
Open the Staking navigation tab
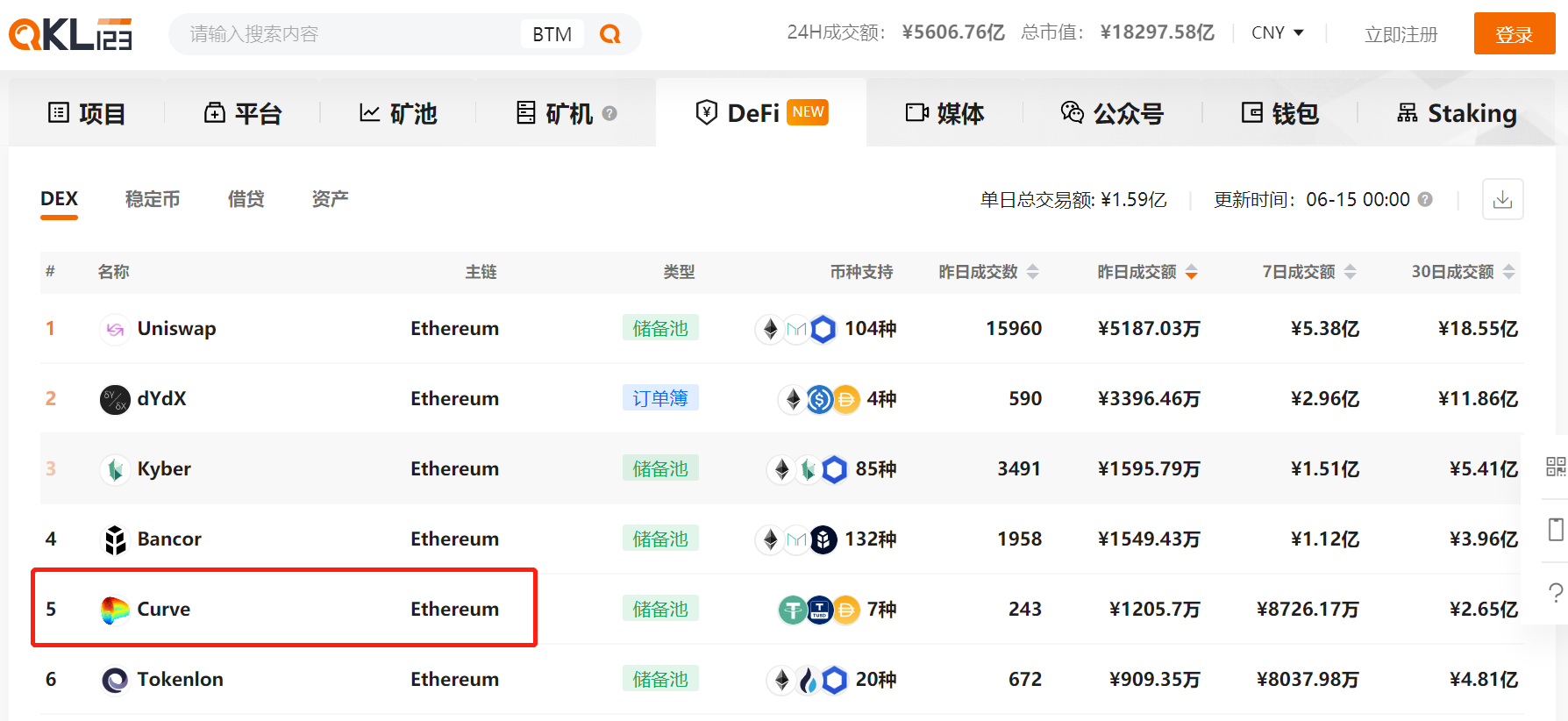click(1457, 113)
